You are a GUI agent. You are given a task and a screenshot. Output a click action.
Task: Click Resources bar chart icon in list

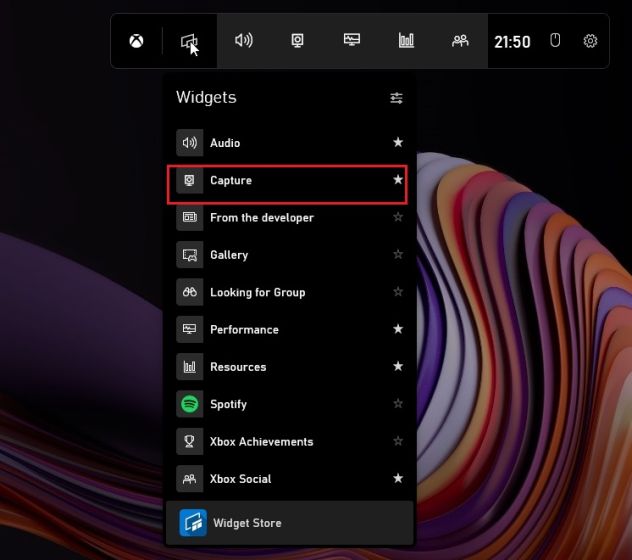[x=189, y=367]
